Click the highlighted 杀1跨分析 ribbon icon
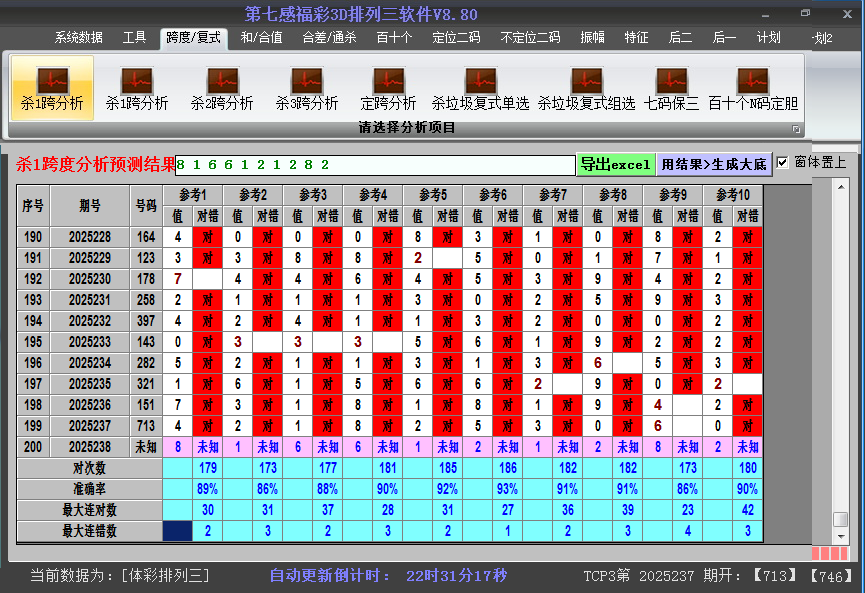 click(x=52, y=88)
